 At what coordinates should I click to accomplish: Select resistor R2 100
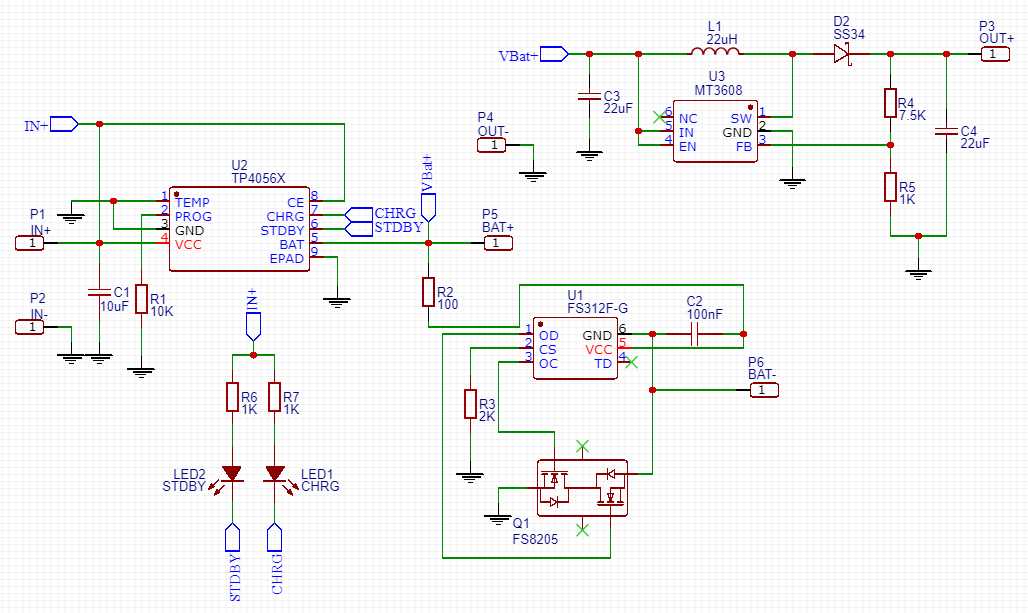(428, 292)
